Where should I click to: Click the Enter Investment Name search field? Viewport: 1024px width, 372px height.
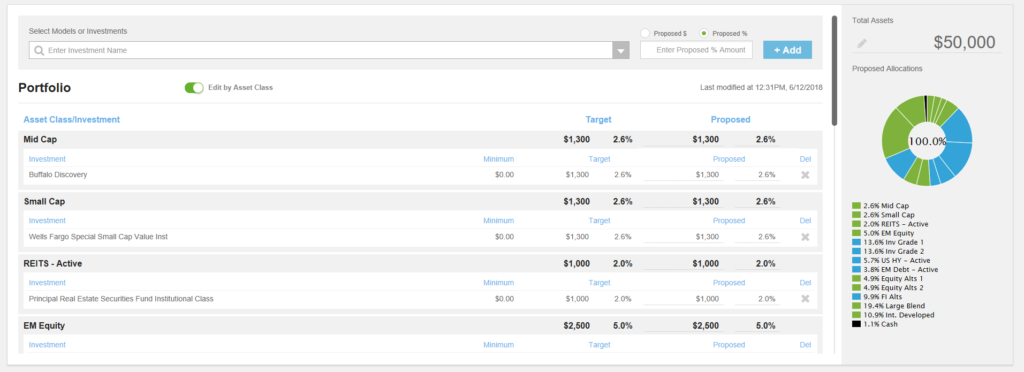(x=321, y=50)
